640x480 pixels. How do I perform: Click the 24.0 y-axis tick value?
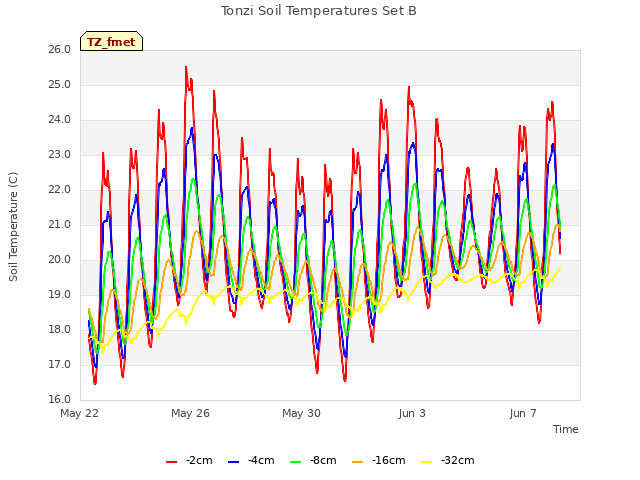[60, 120]
